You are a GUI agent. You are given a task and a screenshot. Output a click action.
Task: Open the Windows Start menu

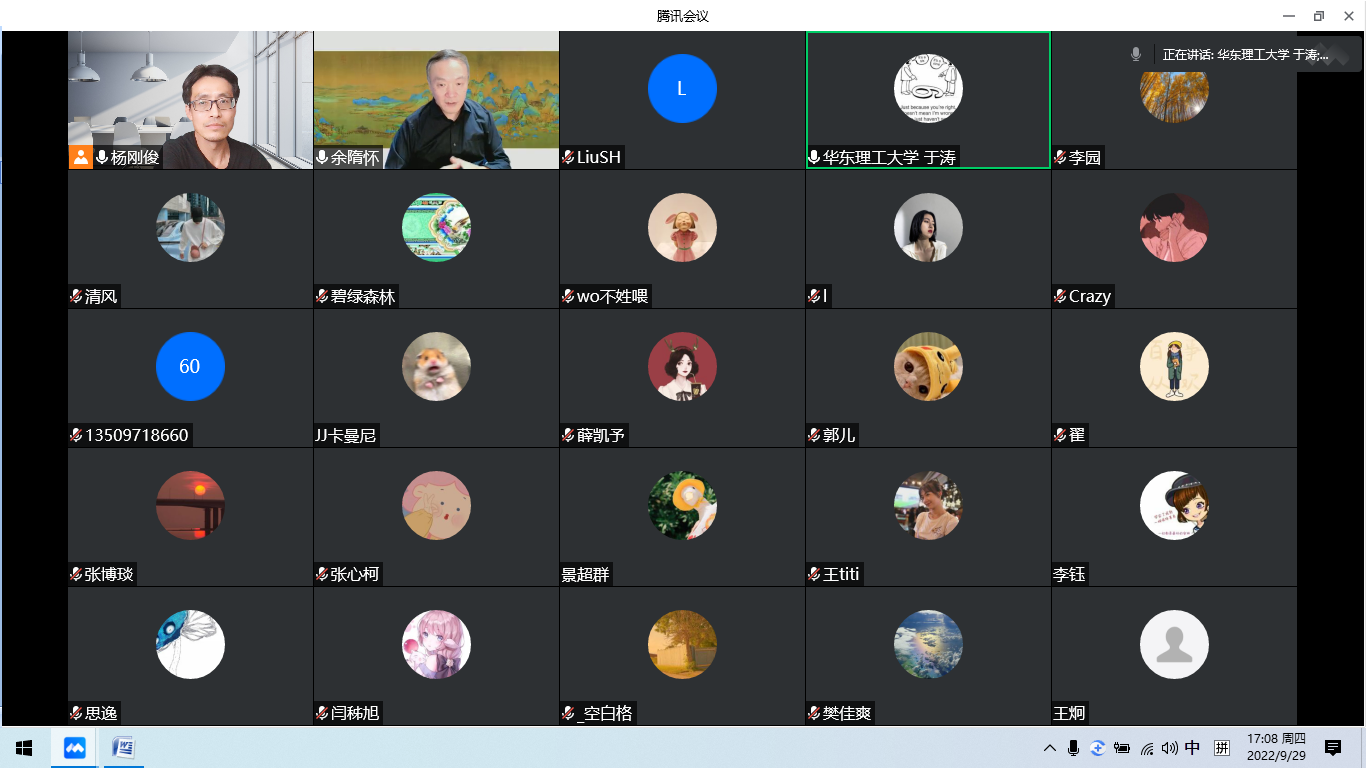click(24, 748)
